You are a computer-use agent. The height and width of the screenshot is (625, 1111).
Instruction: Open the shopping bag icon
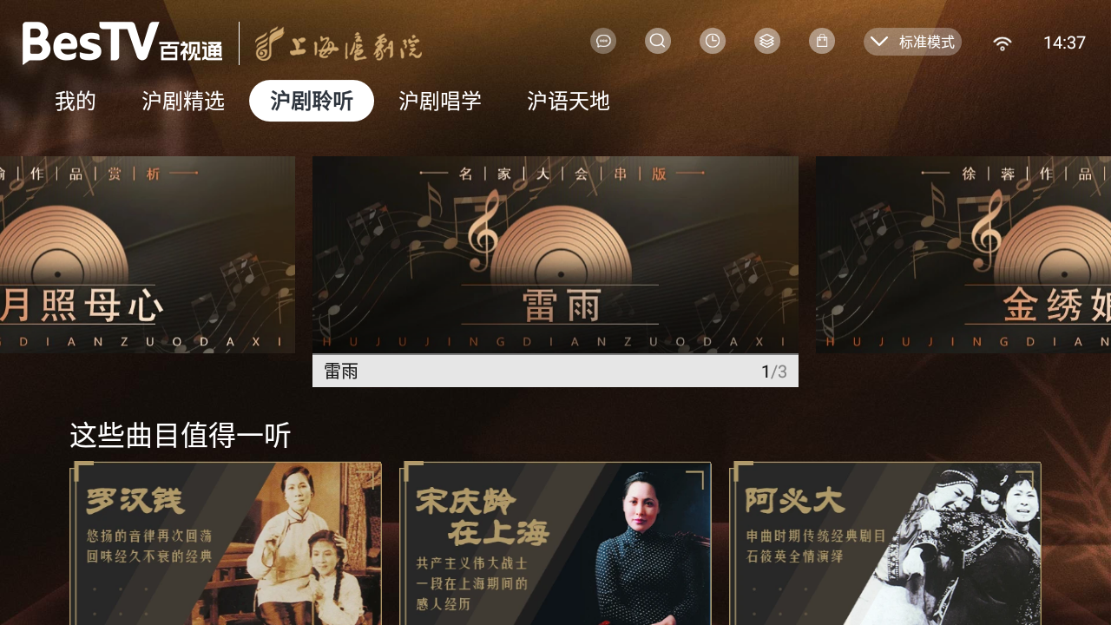tap(821, 41)
